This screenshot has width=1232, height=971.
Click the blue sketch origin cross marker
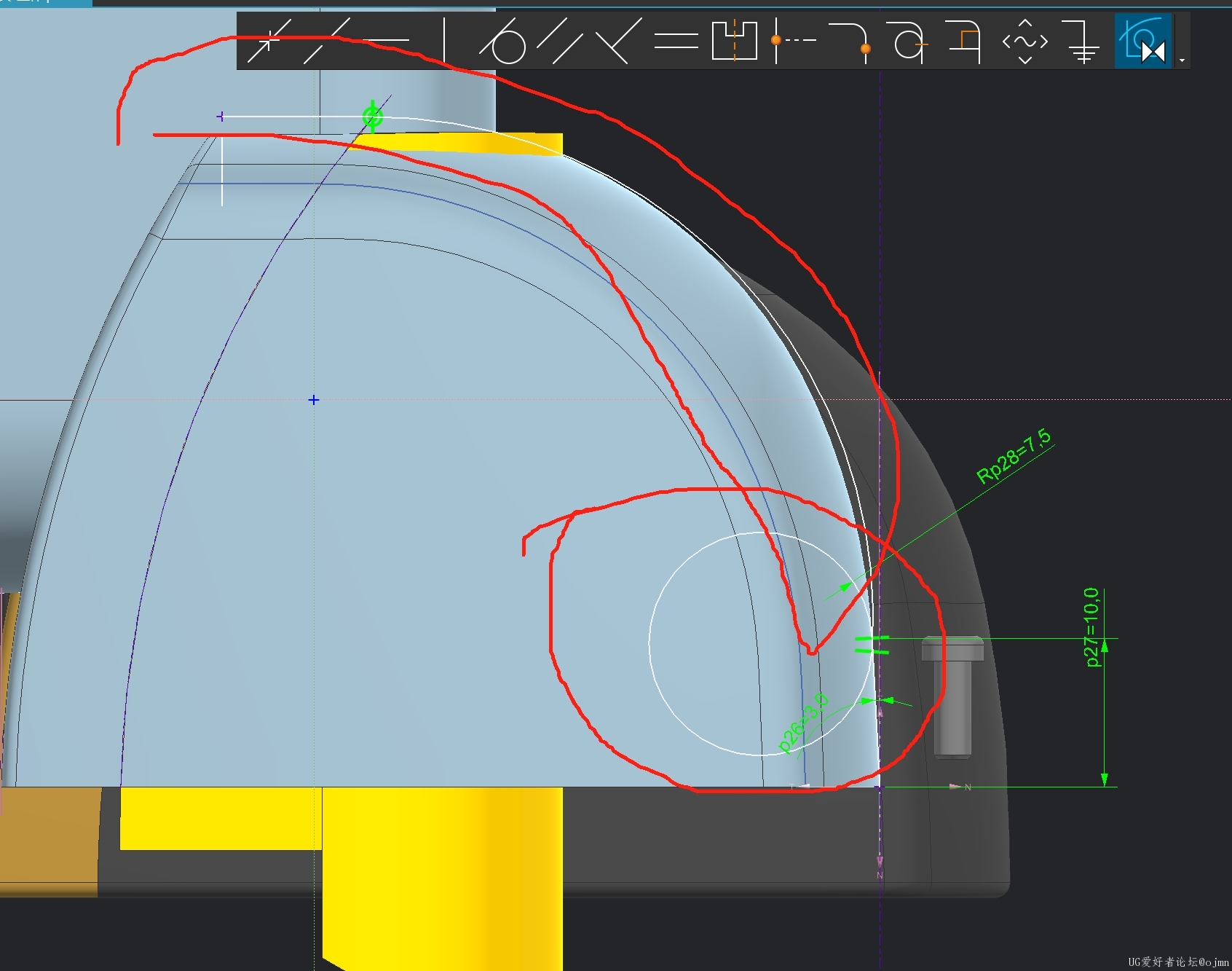tap(314, 400)
